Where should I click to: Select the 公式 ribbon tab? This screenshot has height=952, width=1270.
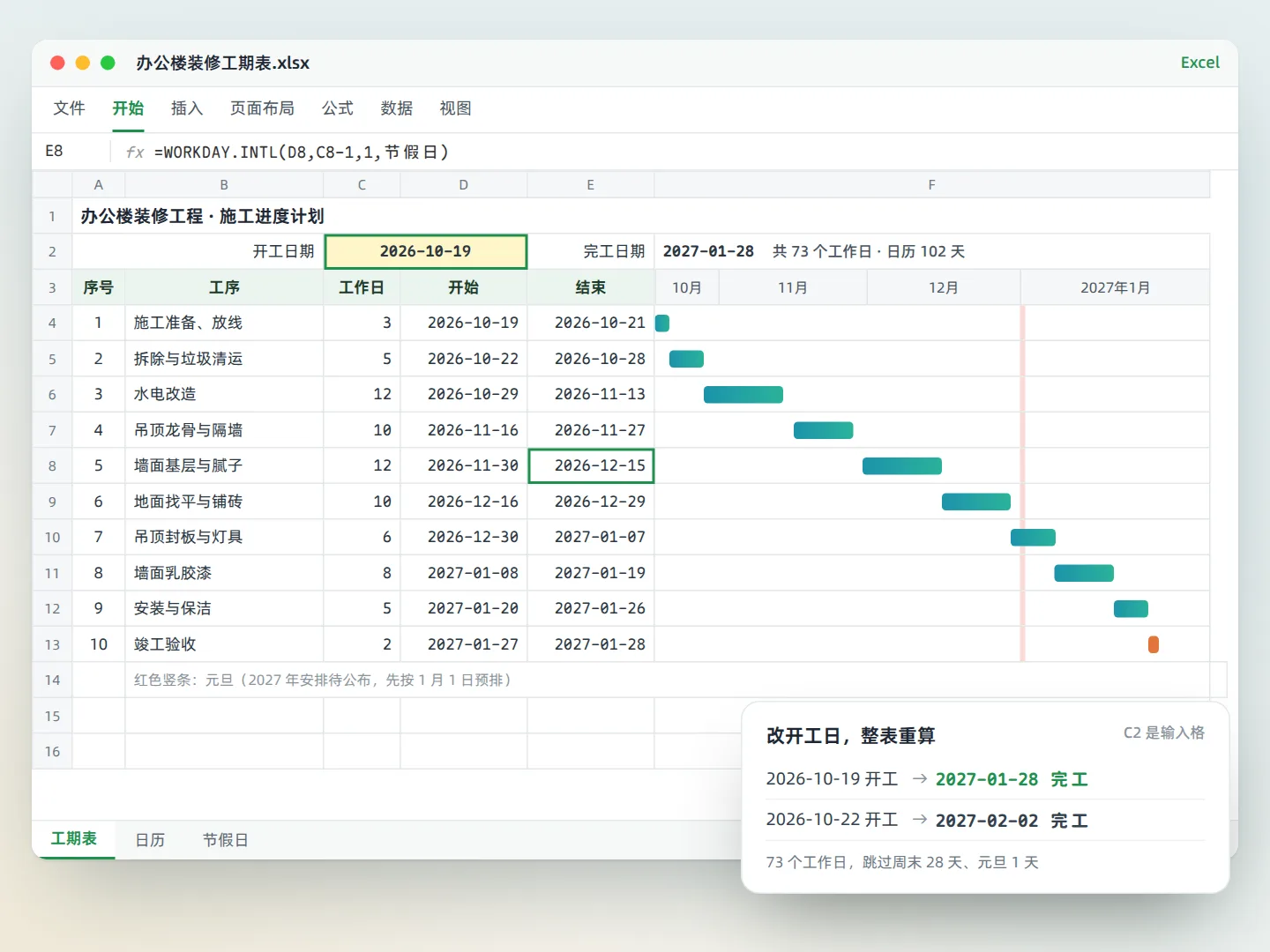click(x=338, y=108)
